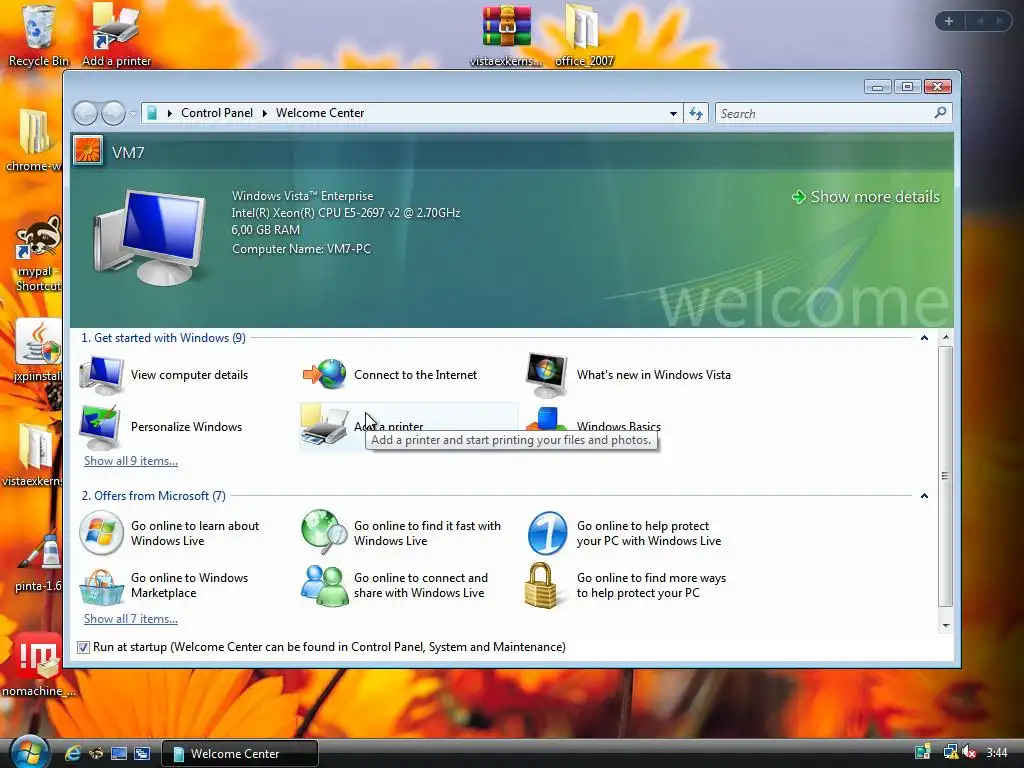Click the scrollbar down arrow in Welcome Center
The image size is (1024, 768).
click(946, 626)
